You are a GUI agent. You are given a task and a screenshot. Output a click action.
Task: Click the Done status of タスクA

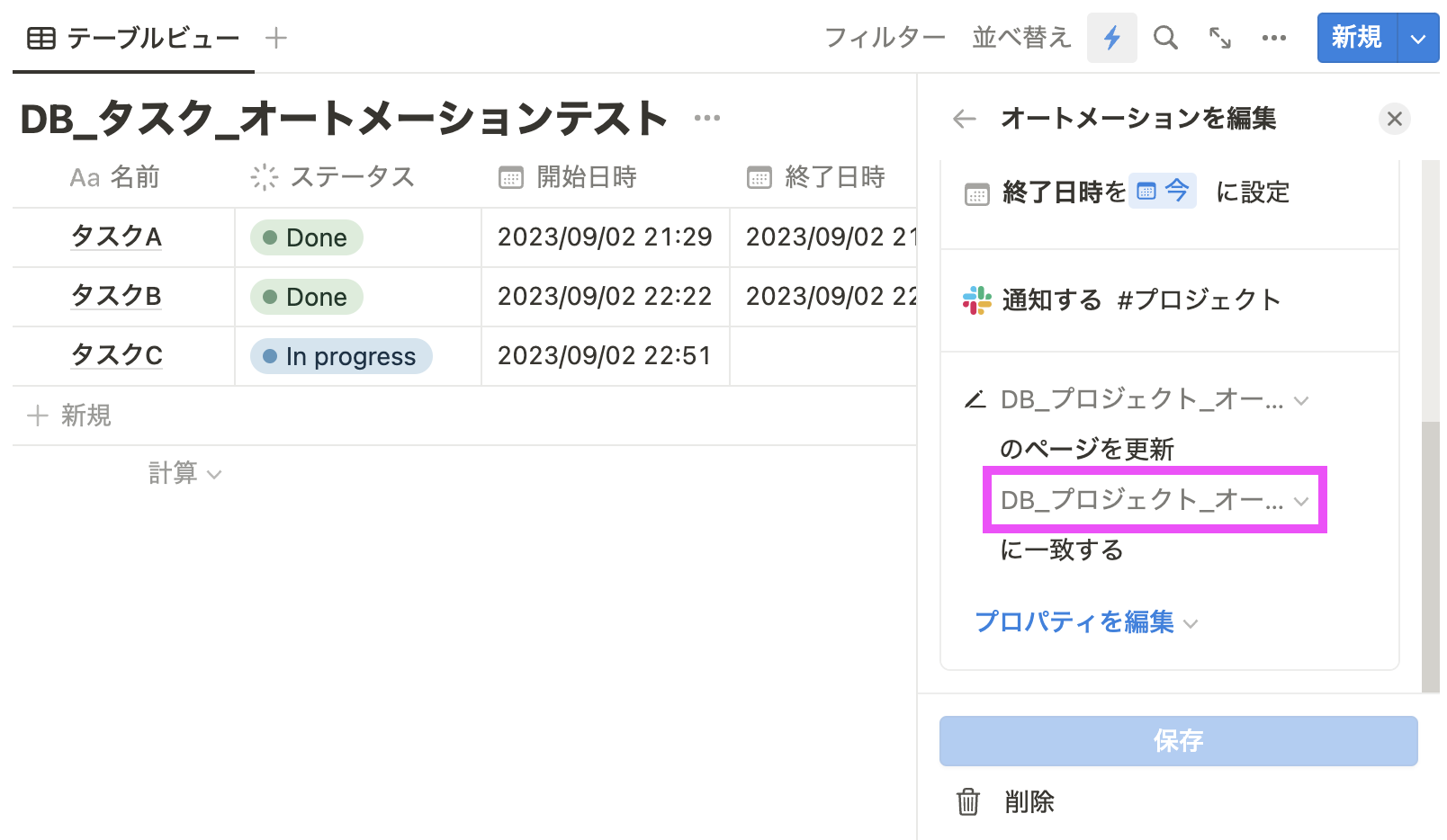point(306,237)
